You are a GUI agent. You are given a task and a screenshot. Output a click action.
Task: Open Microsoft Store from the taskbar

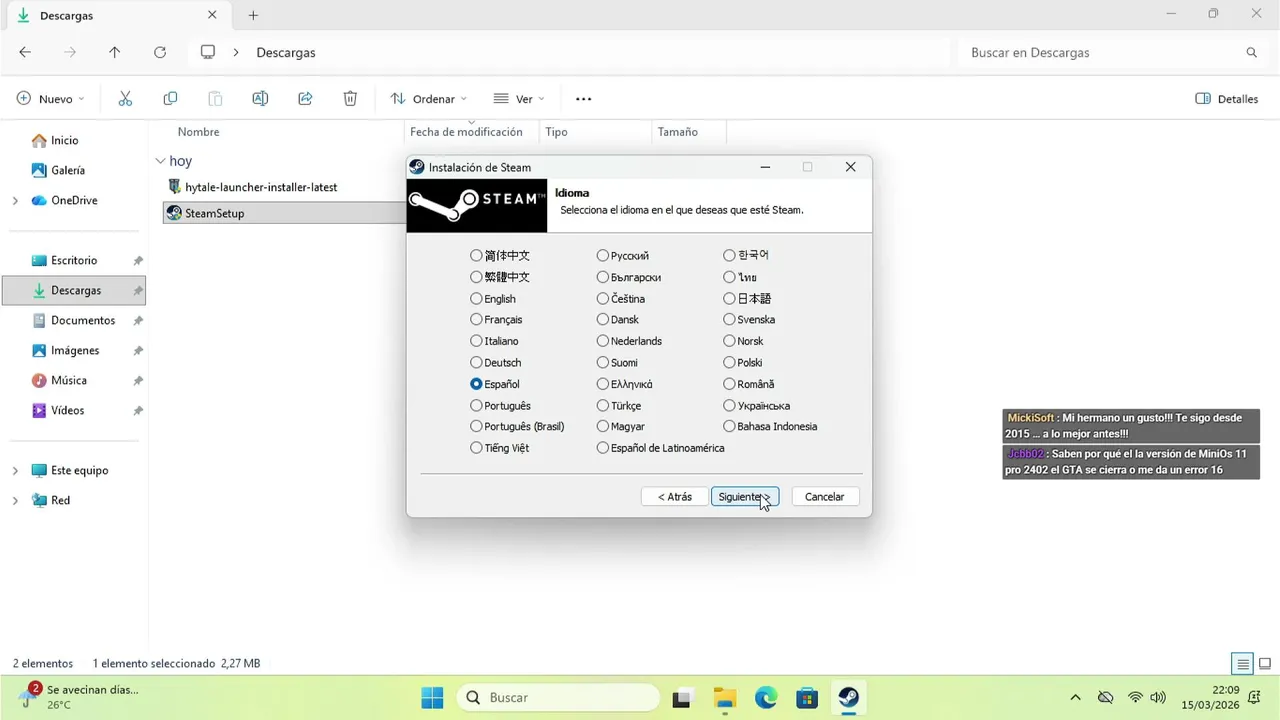pos(807,697)
